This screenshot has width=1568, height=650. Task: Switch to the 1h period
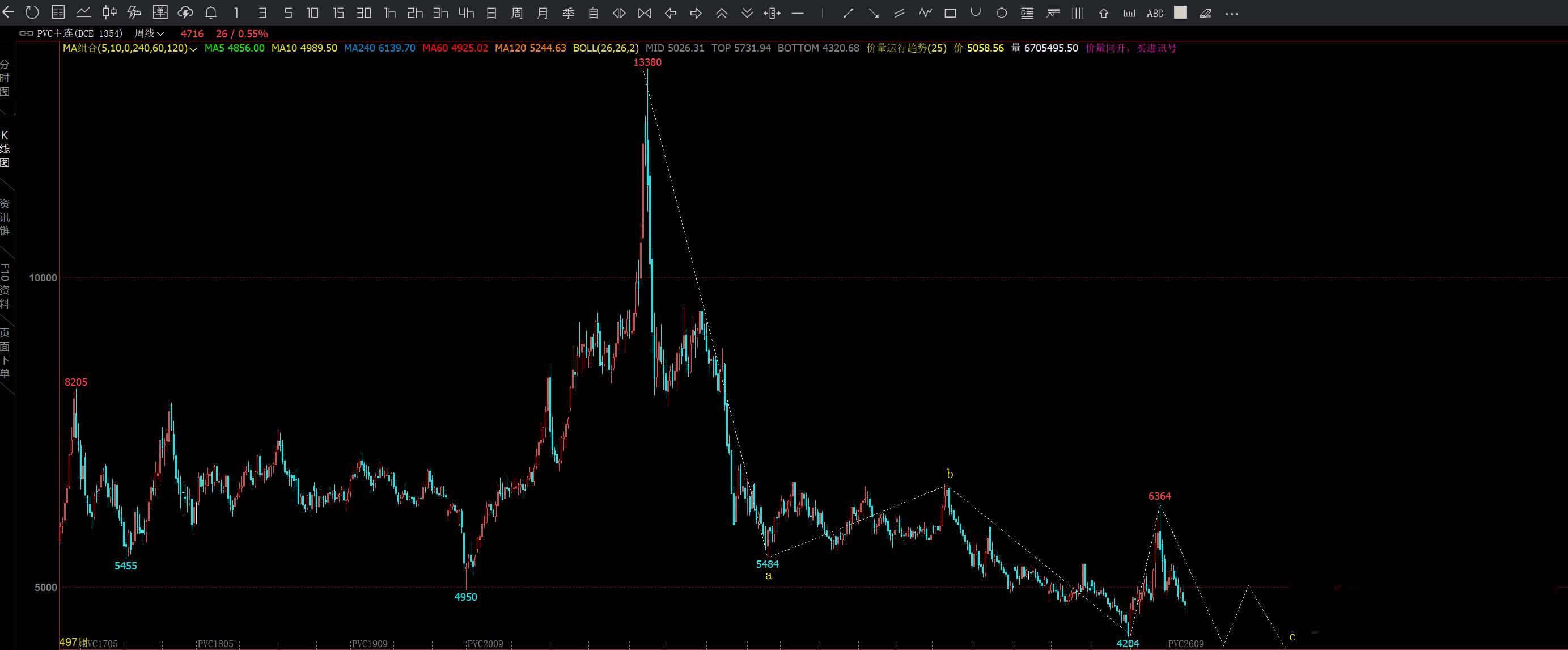pyautogui.click(x=389, y=13)
